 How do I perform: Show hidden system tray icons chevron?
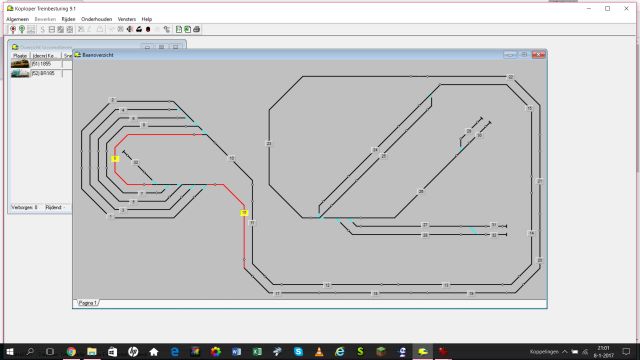(564, 351)
